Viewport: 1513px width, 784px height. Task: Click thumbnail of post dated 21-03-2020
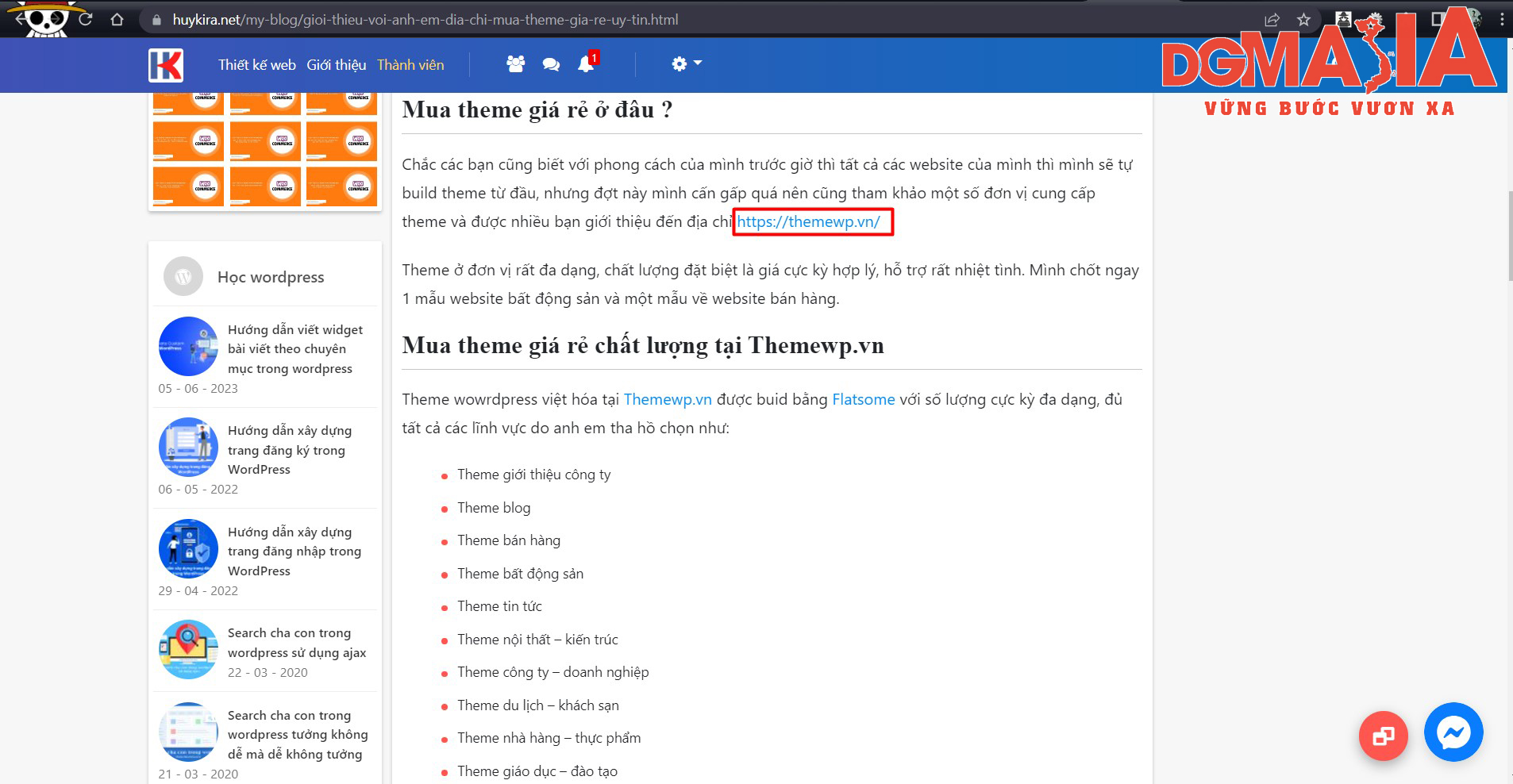tap(188, 732)
